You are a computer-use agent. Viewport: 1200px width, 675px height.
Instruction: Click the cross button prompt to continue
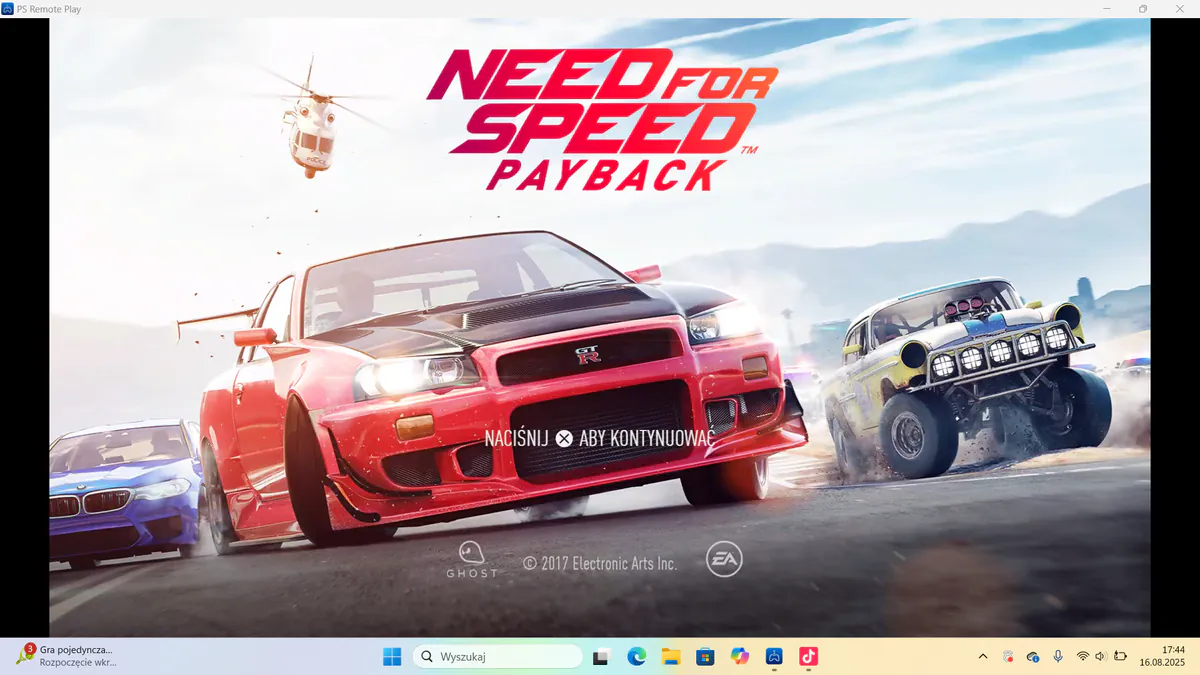click(x=564, y=438)
